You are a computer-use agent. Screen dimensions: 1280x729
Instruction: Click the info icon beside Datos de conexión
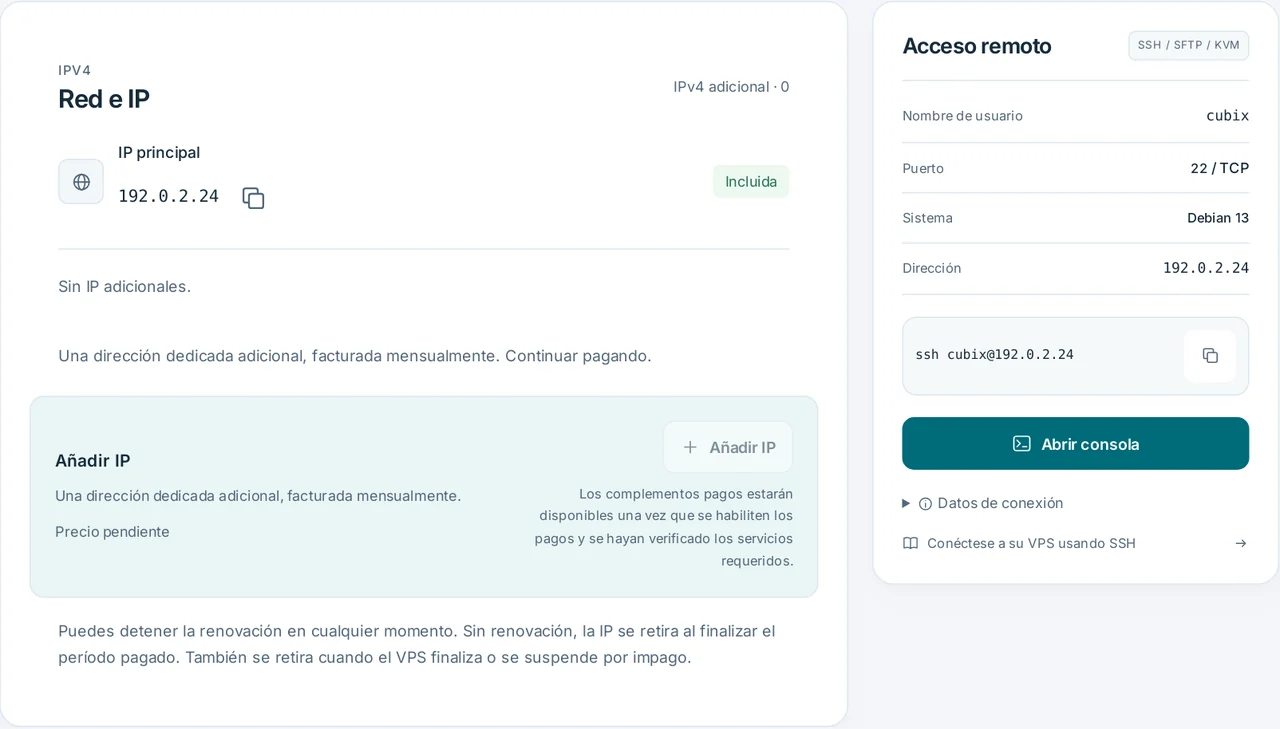click(925, 504)
